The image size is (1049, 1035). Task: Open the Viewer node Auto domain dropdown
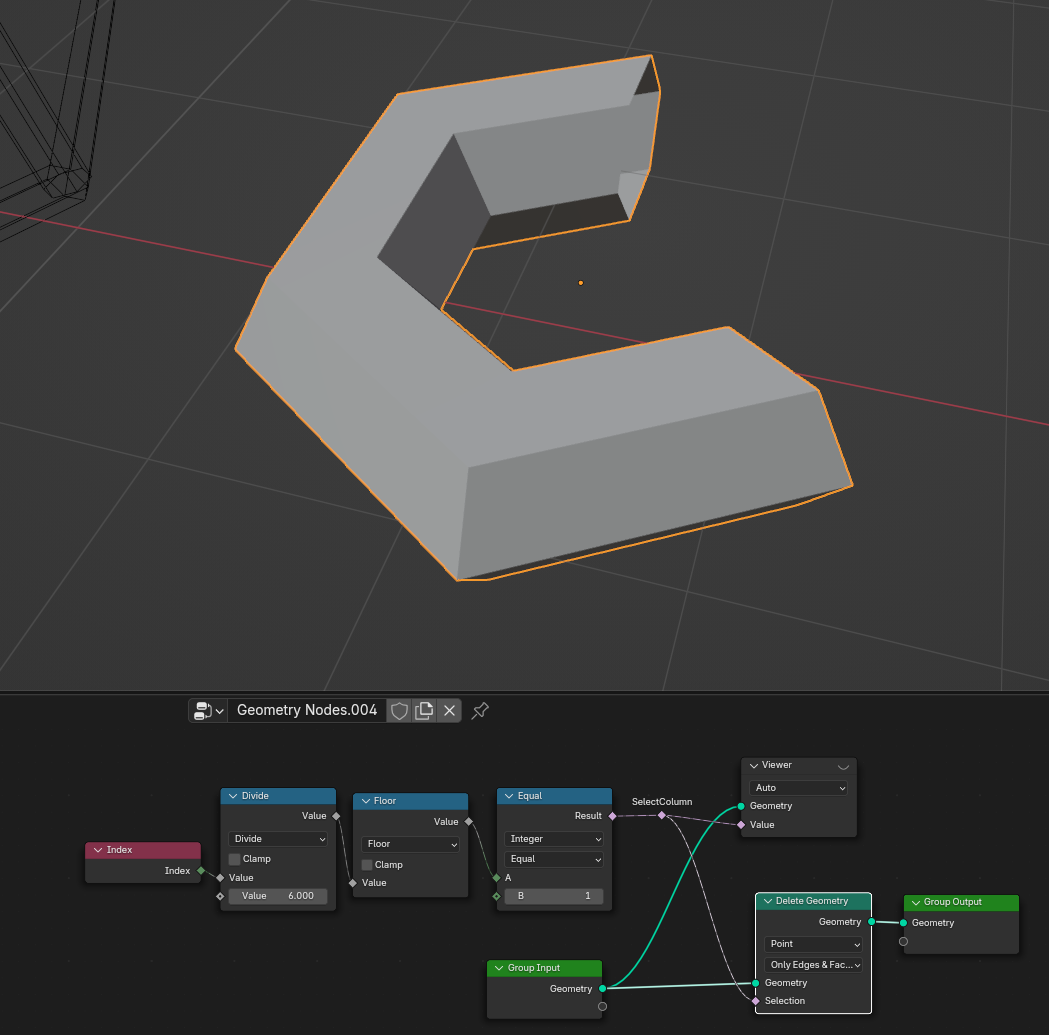798,788
